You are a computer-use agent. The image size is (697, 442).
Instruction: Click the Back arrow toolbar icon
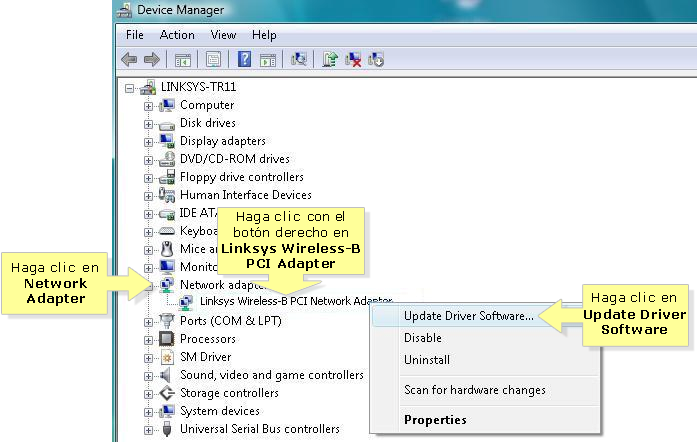pos(129,59)
